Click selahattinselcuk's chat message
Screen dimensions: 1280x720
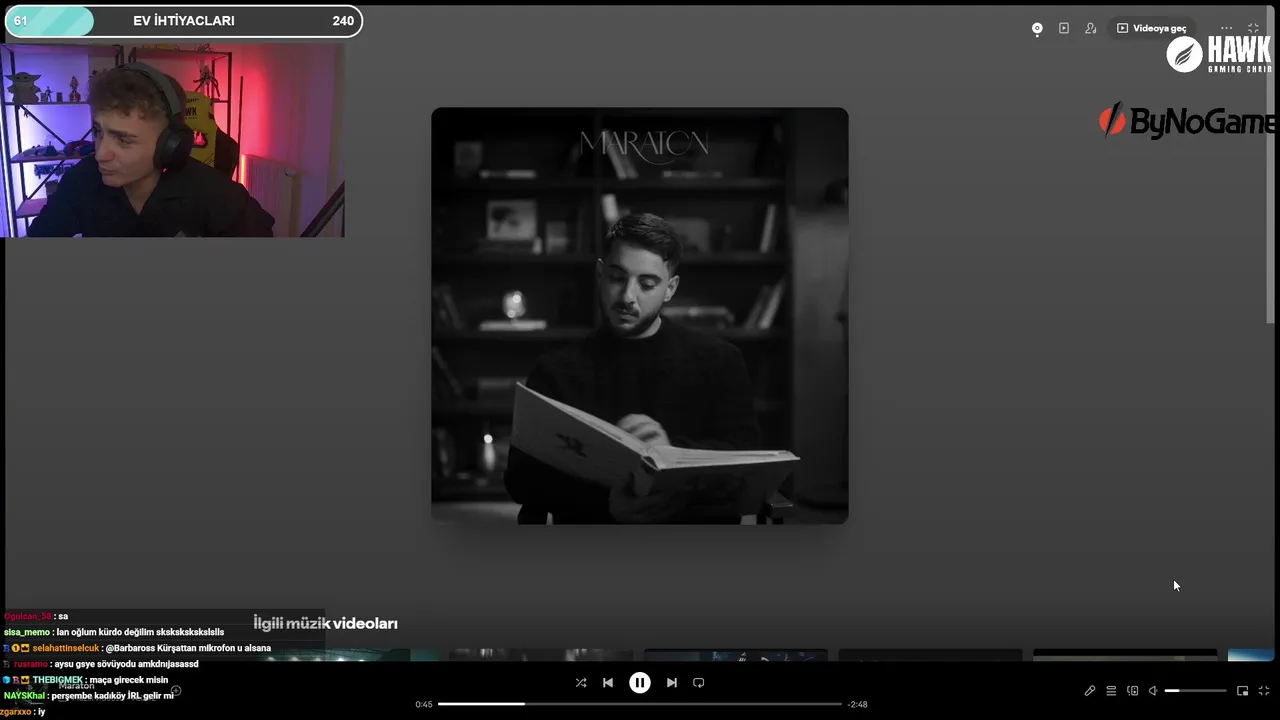pos(138,648)
